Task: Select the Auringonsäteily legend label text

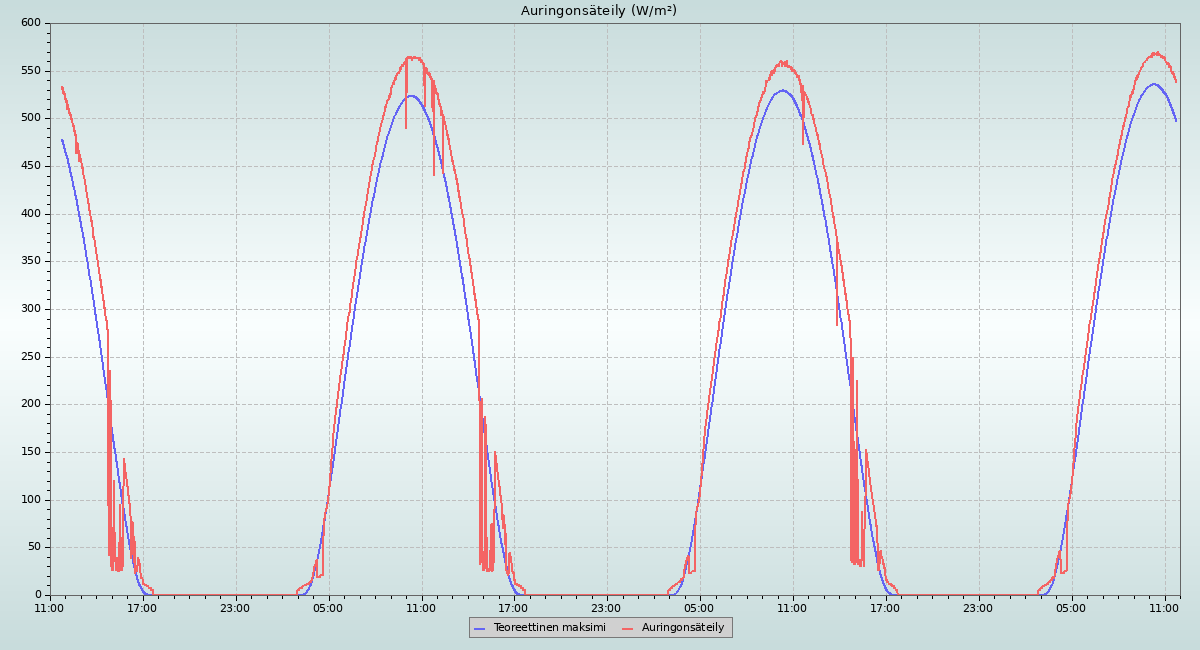Action: coord(683,627)
